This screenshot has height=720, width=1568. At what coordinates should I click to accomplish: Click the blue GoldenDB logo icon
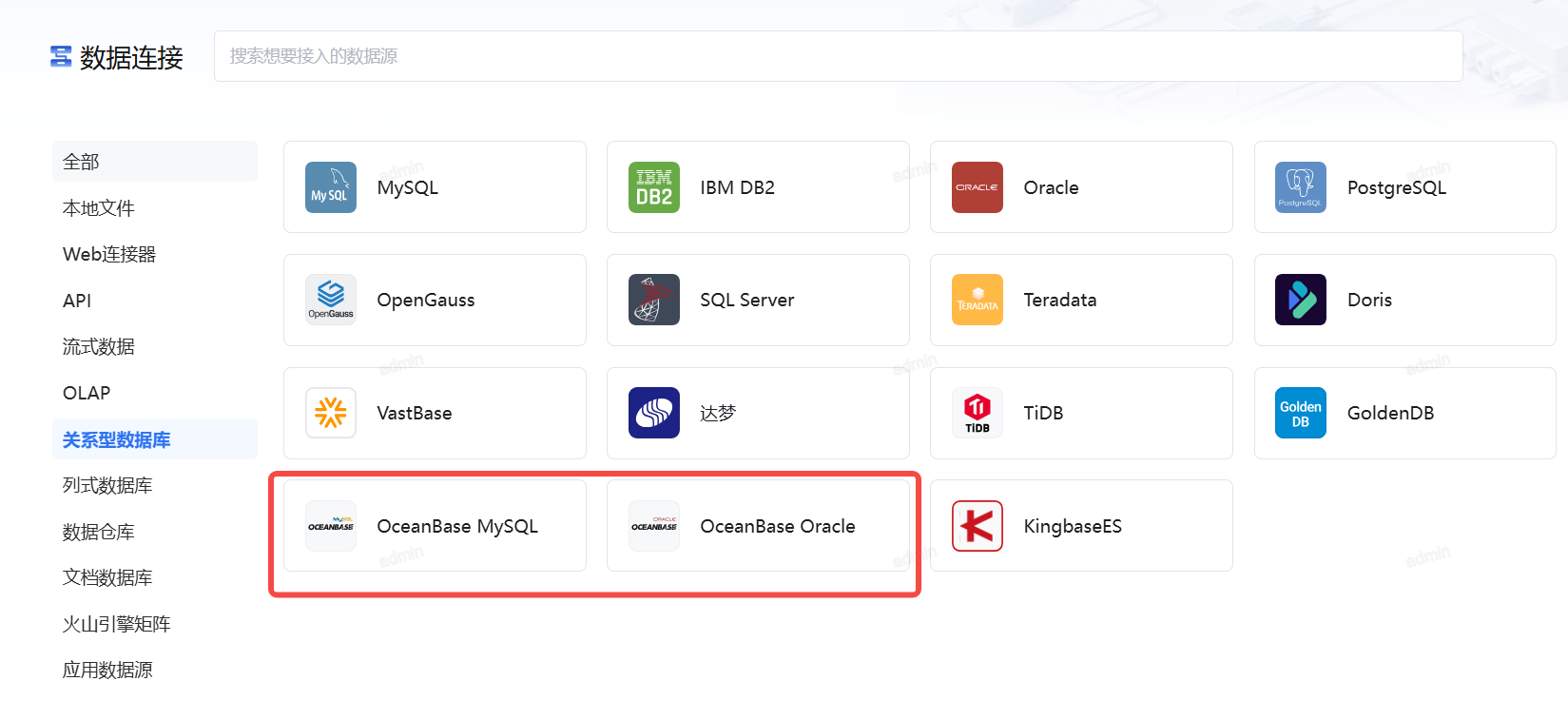point(1301,413)
